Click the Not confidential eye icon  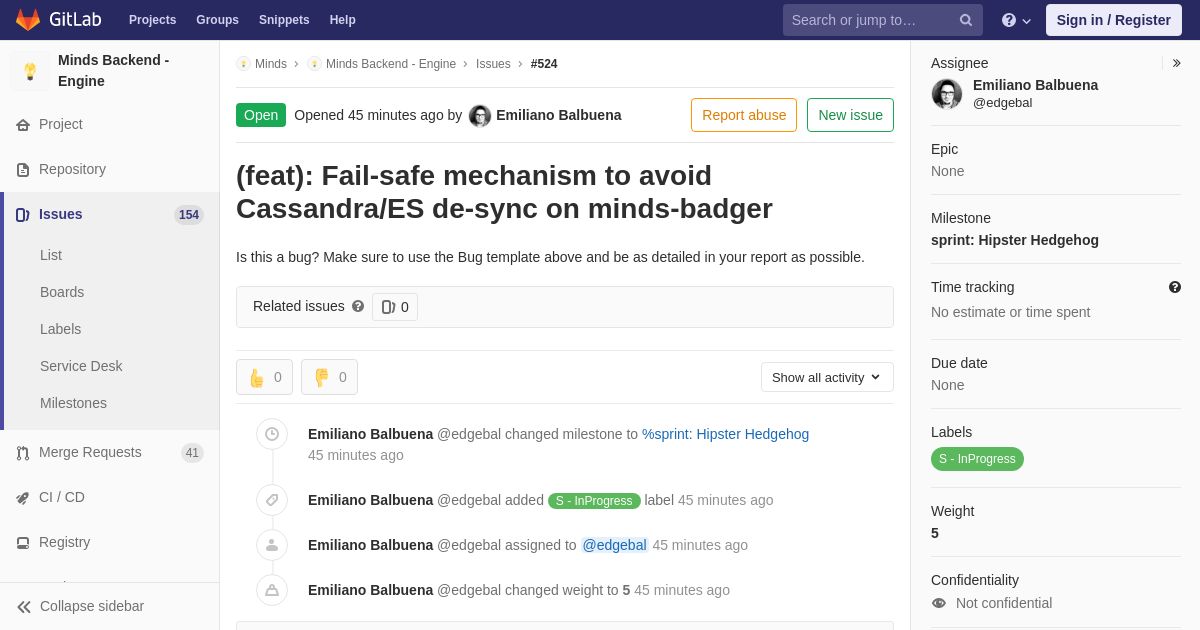[x=939, y=603]
